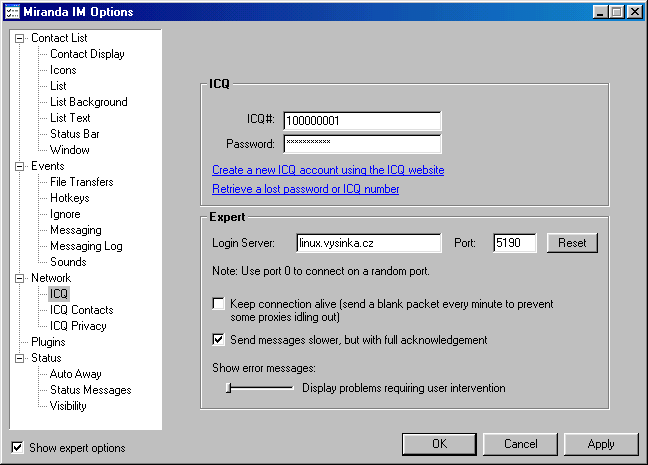Screen dimensions: 648x465
Task: Open List Text settings
Action: [x=70, y=118]
